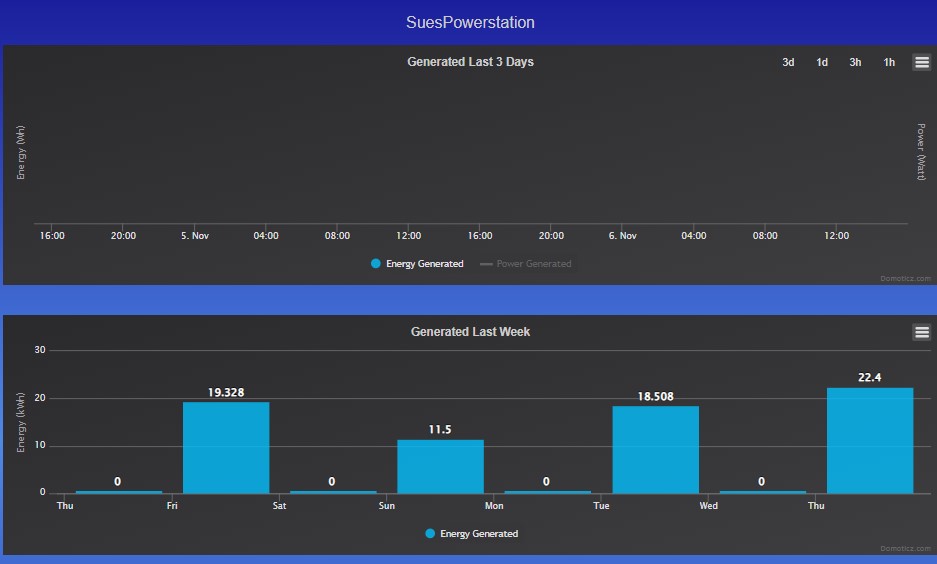Open the Generated Last Week hamburger menu

[921, 332]
